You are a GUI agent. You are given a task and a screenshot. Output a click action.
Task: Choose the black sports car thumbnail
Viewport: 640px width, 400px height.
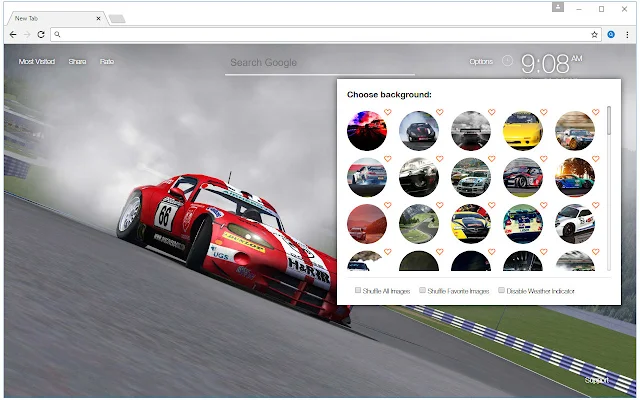coord(419,131)
